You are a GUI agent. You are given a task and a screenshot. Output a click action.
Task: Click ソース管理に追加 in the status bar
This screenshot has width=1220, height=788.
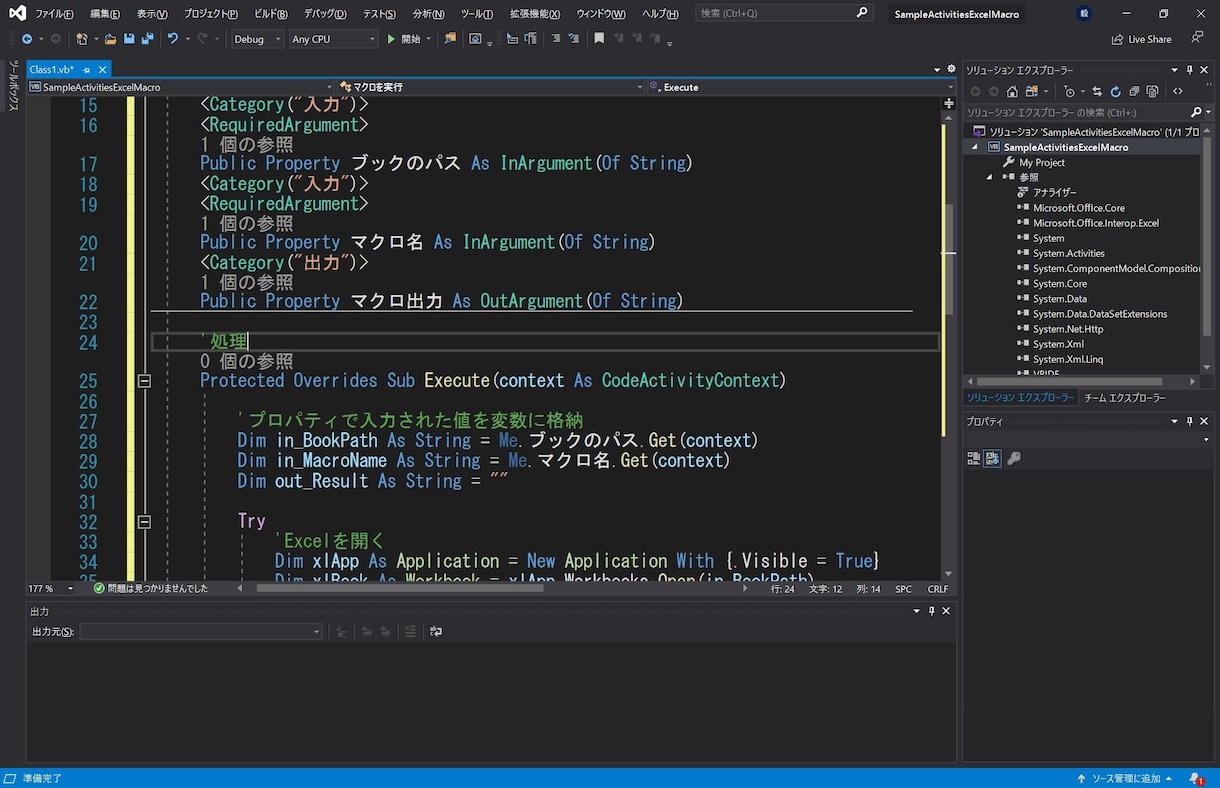click(x=1125, y=778)
